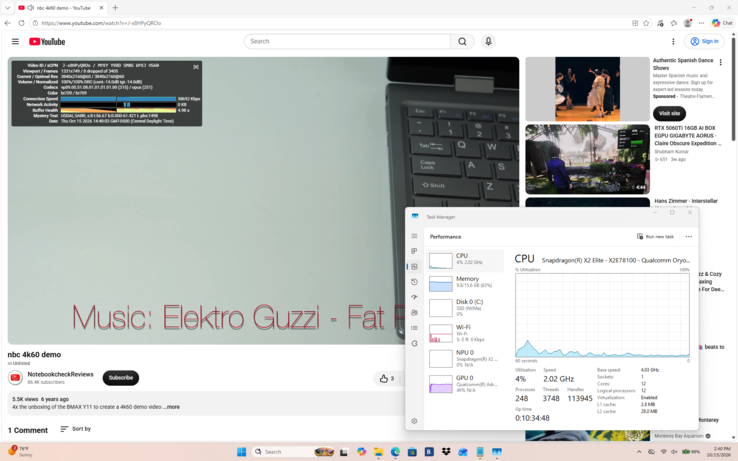738x461 pixels.
Task: Select Disk 0 (C:) in Performance list
Action: [465, 307]
